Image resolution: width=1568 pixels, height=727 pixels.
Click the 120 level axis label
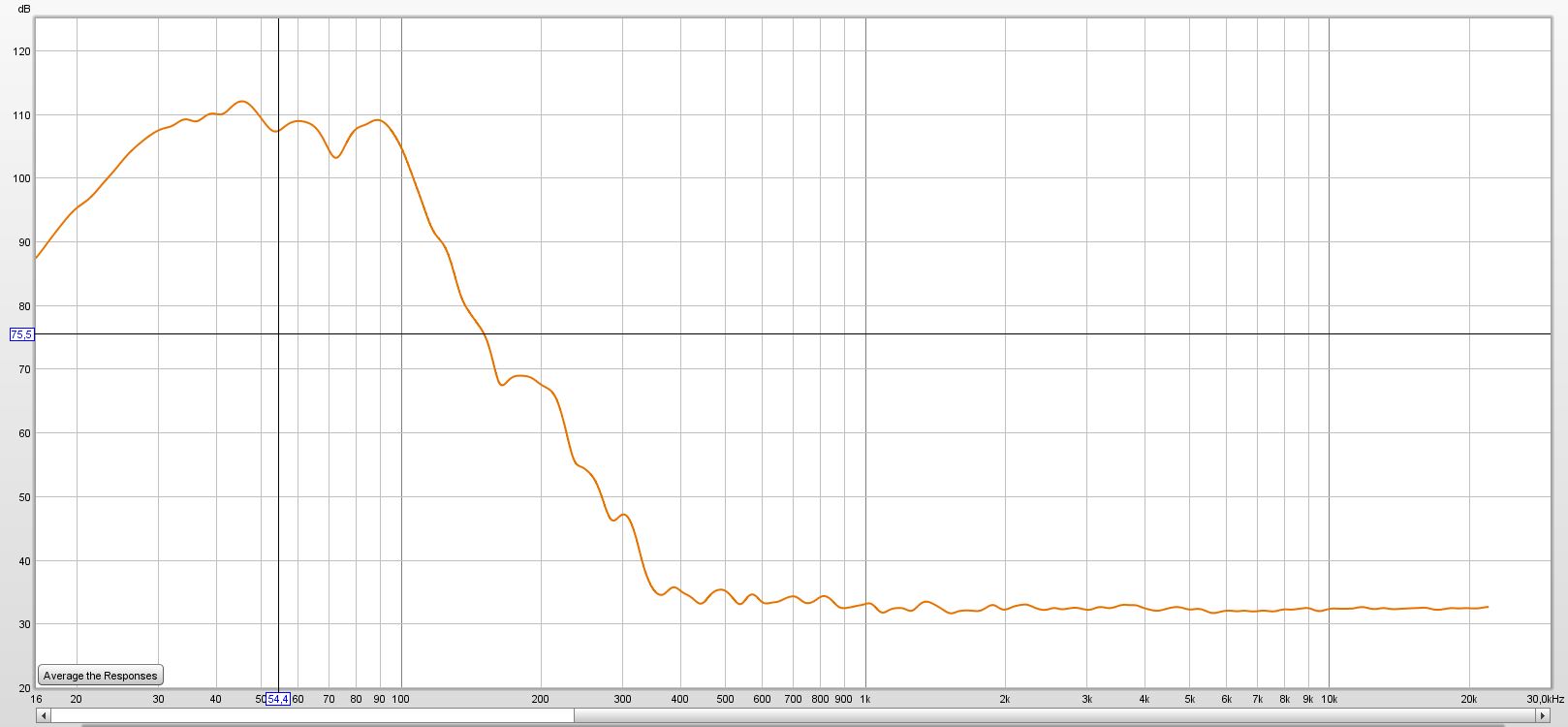(x=22, y=51)
